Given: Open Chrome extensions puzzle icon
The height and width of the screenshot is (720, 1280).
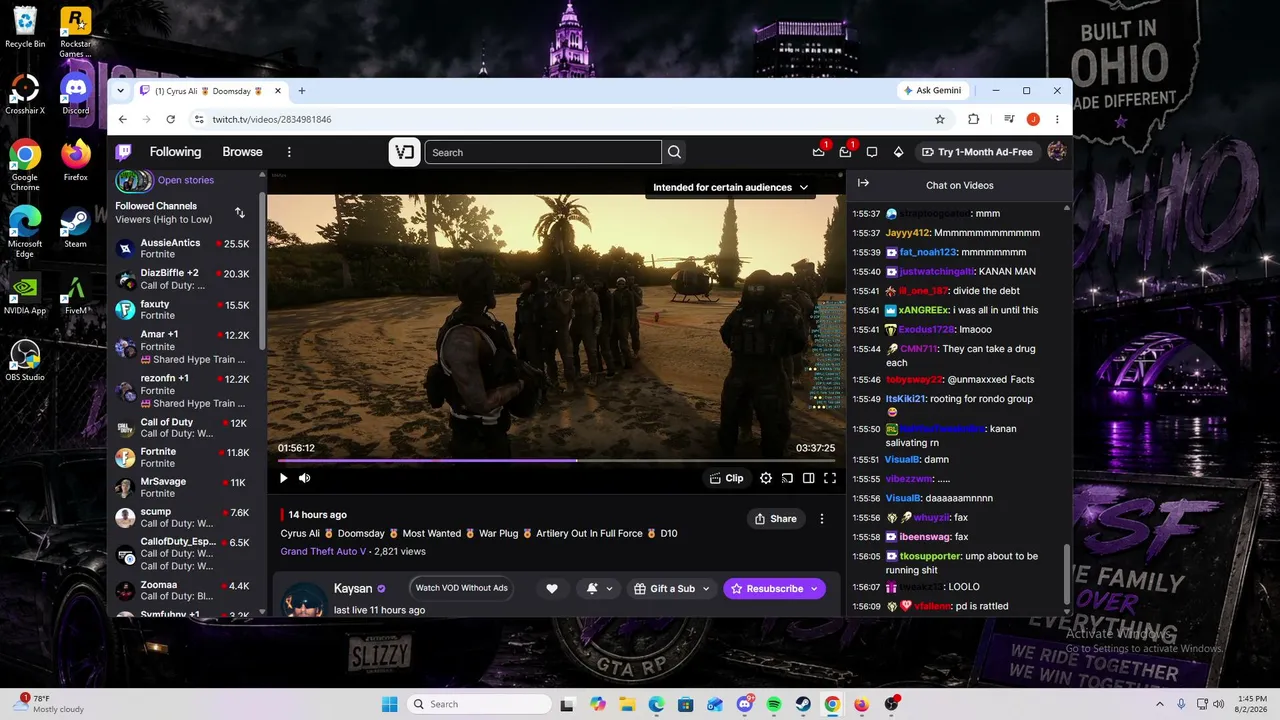Looking at the screenshot, I should tap(973, 119).
